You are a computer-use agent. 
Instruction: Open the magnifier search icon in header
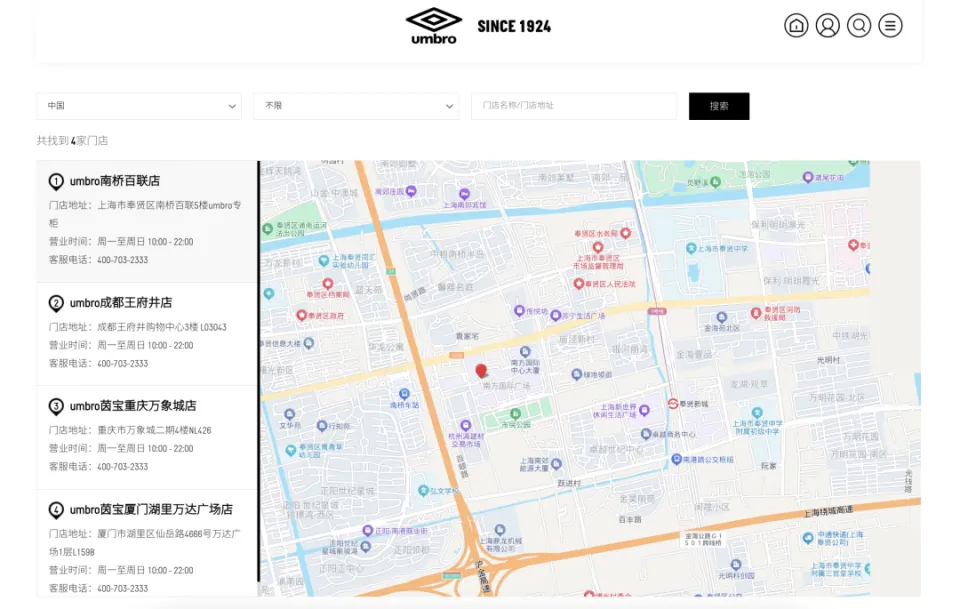click(859, 26)
